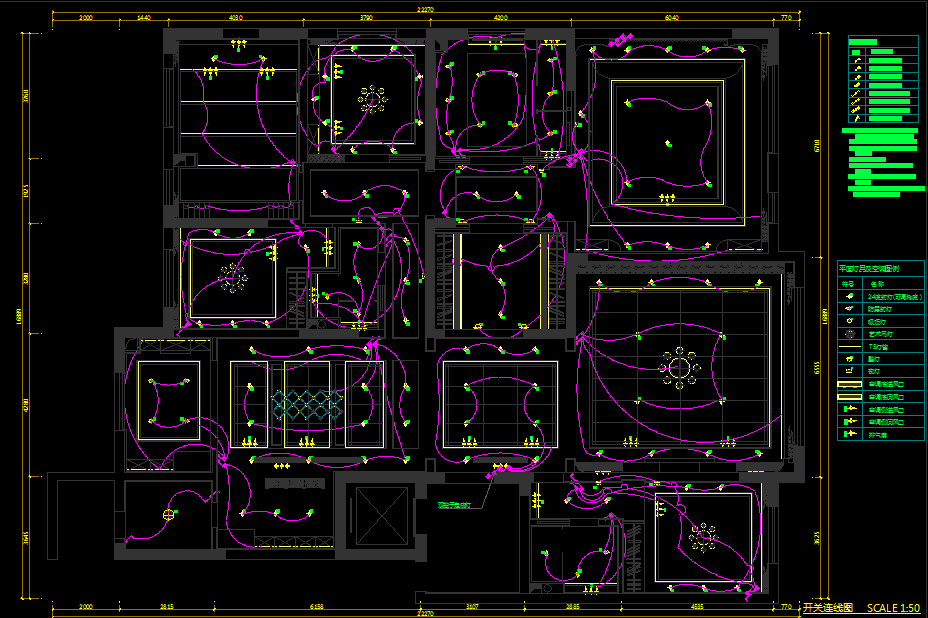Select the elevator shaft box with X
This screenshot has width=928, height=618.
click(381, 516)
